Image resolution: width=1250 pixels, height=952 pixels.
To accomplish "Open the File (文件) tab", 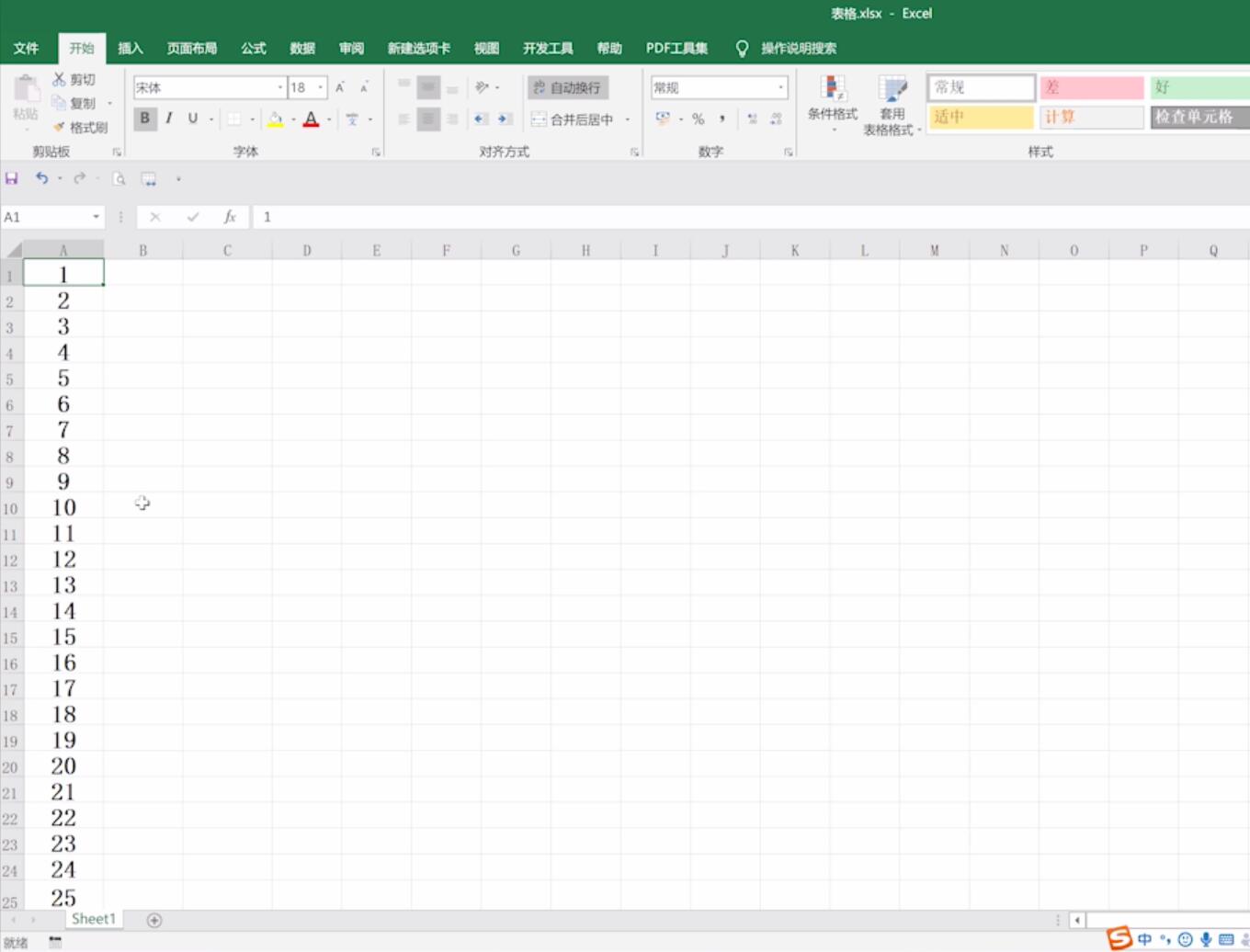I will pos(26,48).
